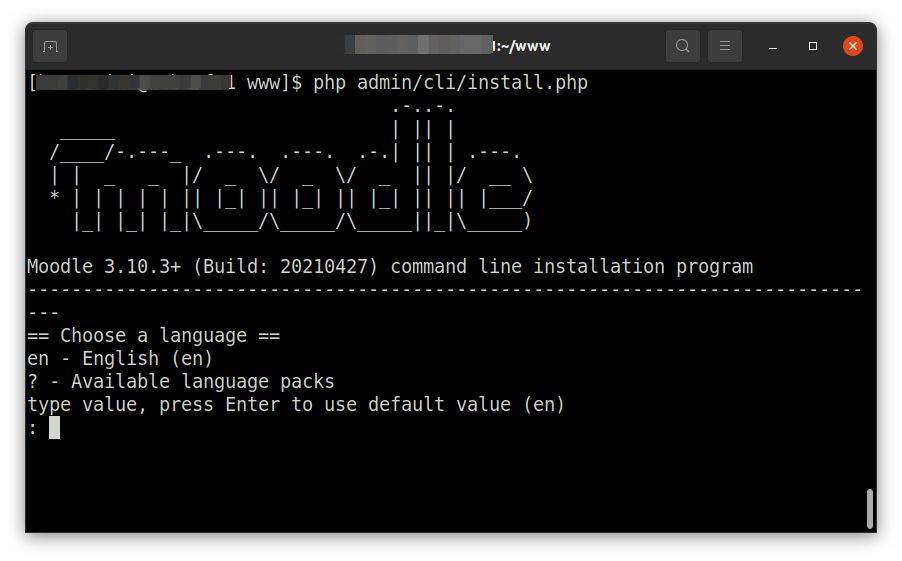Click the Moodle ASCII art logo
This screenshot has width=902, height=561.
[x=291, y=167]
